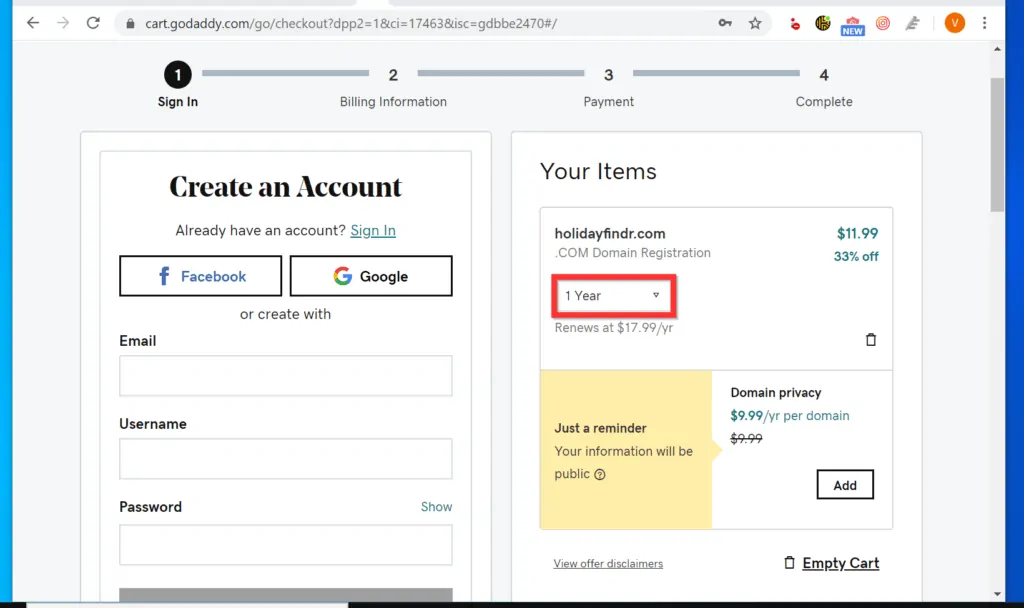Open Chrome's three-dot menu

pos(984,24)
